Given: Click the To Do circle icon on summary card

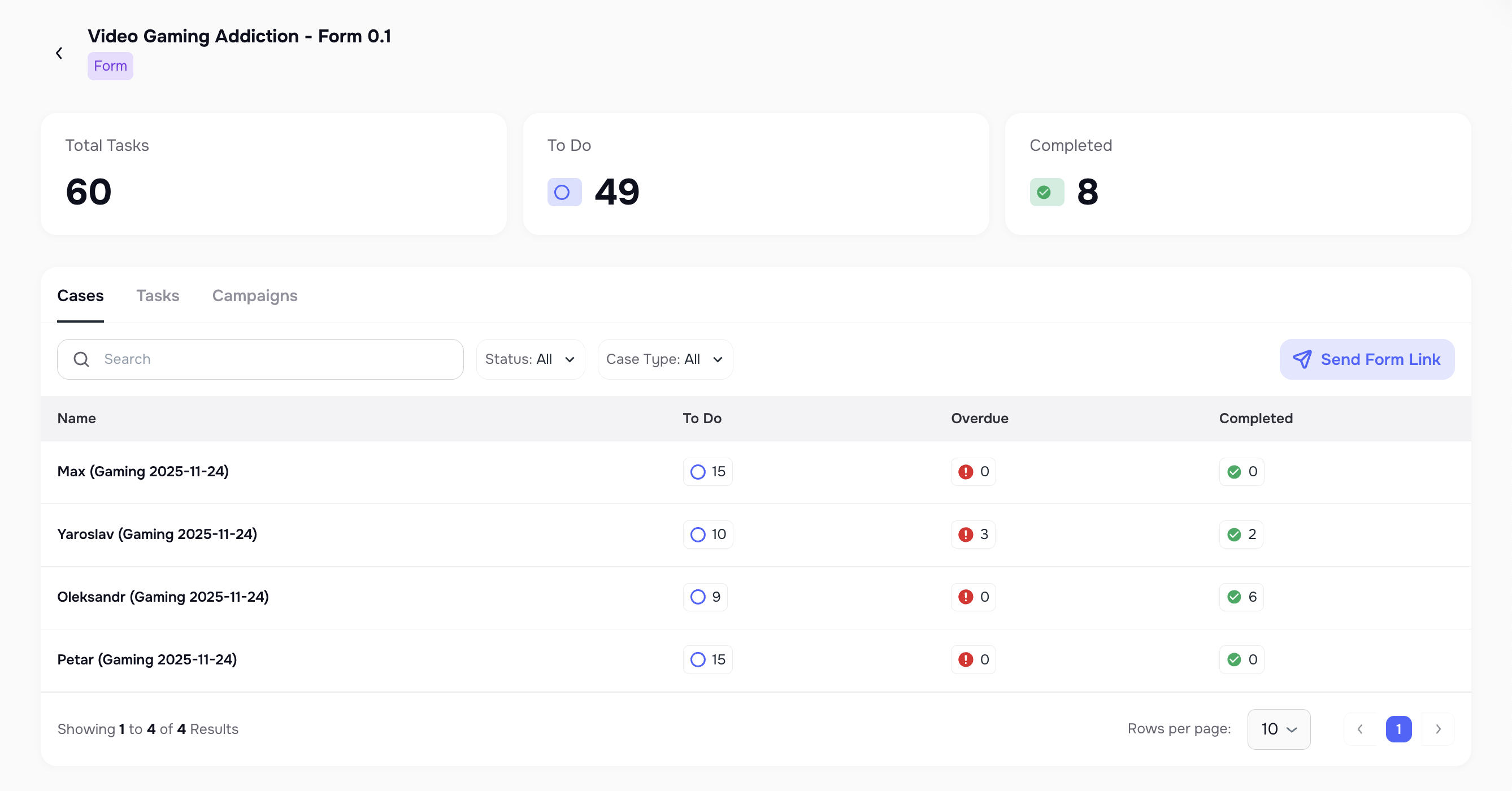Looking at the screenshot, I should (563, 192).
